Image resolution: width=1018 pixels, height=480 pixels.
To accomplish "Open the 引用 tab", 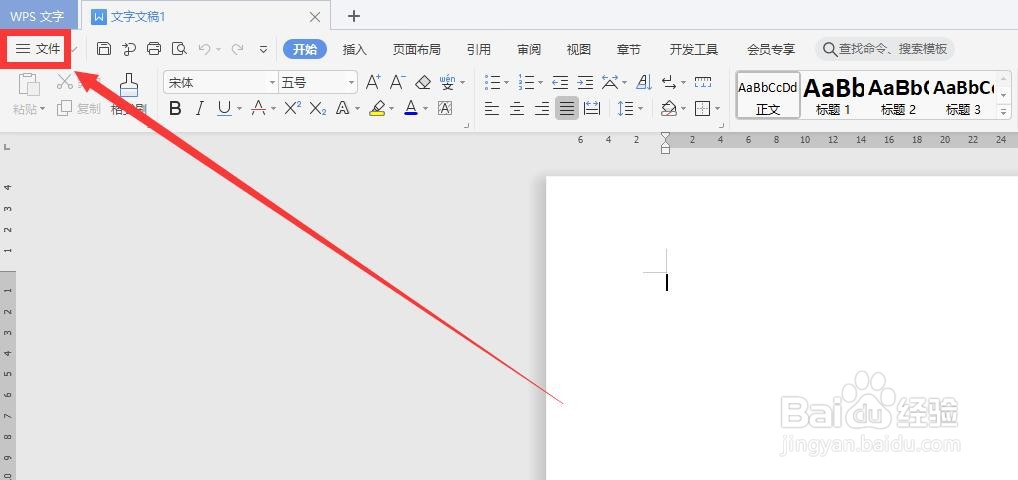I will click(478, 49).
